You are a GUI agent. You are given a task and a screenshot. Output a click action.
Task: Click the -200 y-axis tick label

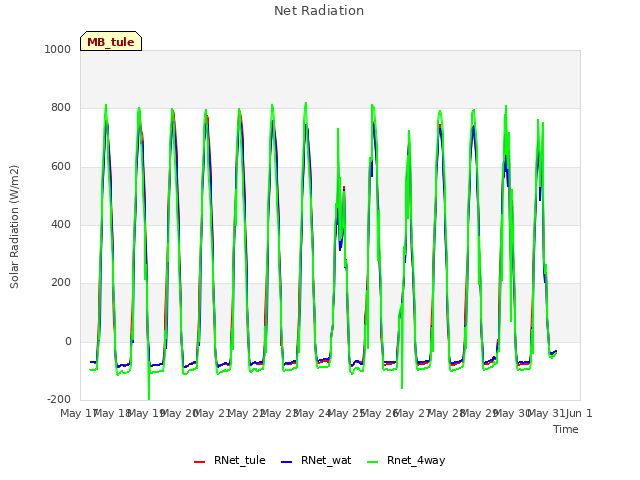point(59,399)
